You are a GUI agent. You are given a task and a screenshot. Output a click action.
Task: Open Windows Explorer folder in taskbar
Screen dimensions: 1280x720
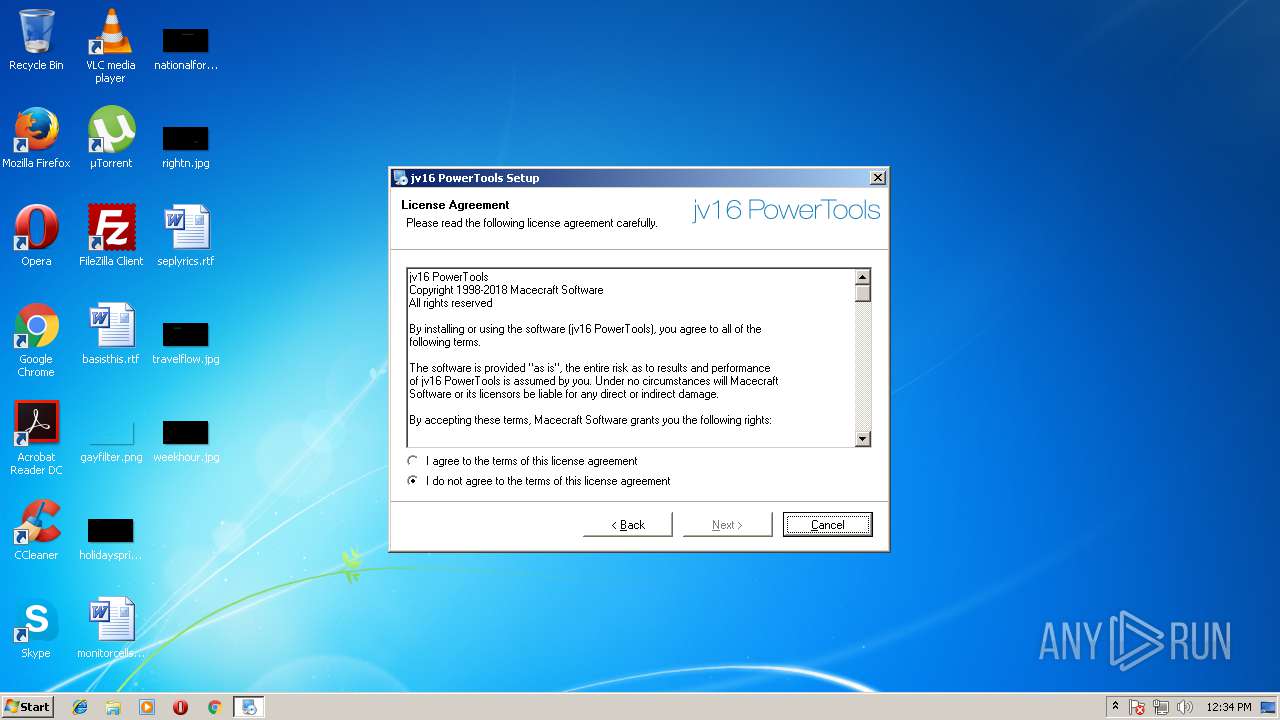pyautogui.click(x=113, y=707)
